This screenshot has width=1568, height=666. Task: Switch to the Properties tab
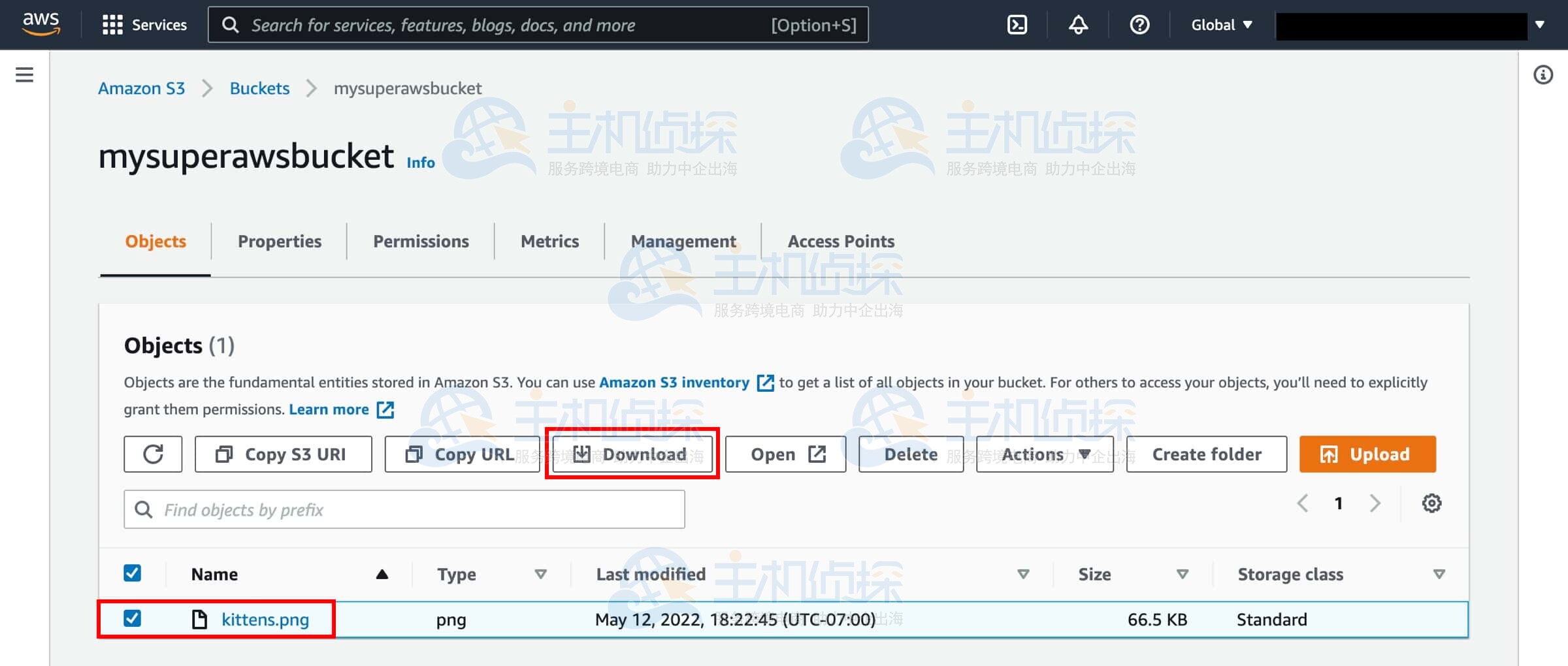click(279, 242)
